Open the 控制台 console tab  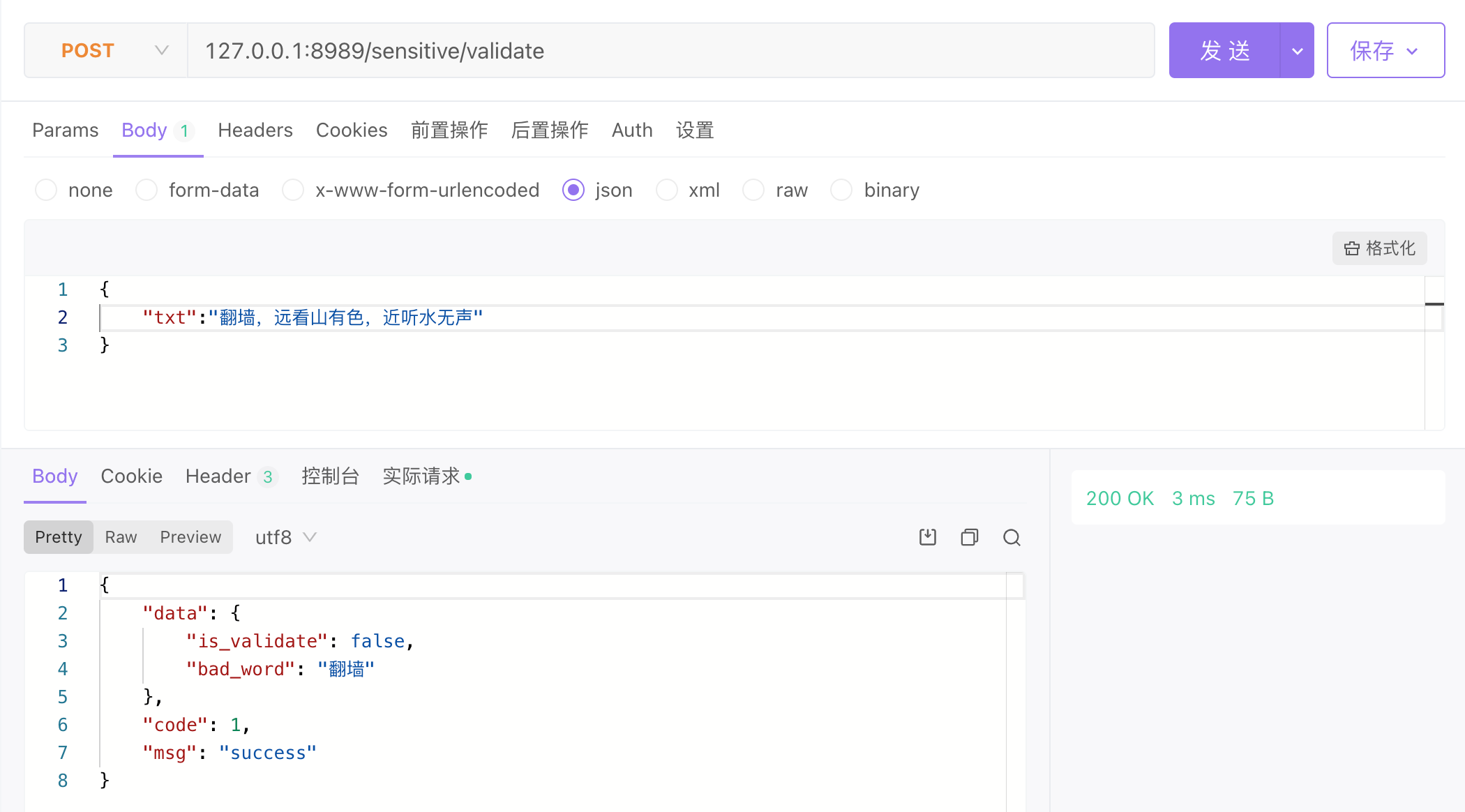click(x=331, y=476)
